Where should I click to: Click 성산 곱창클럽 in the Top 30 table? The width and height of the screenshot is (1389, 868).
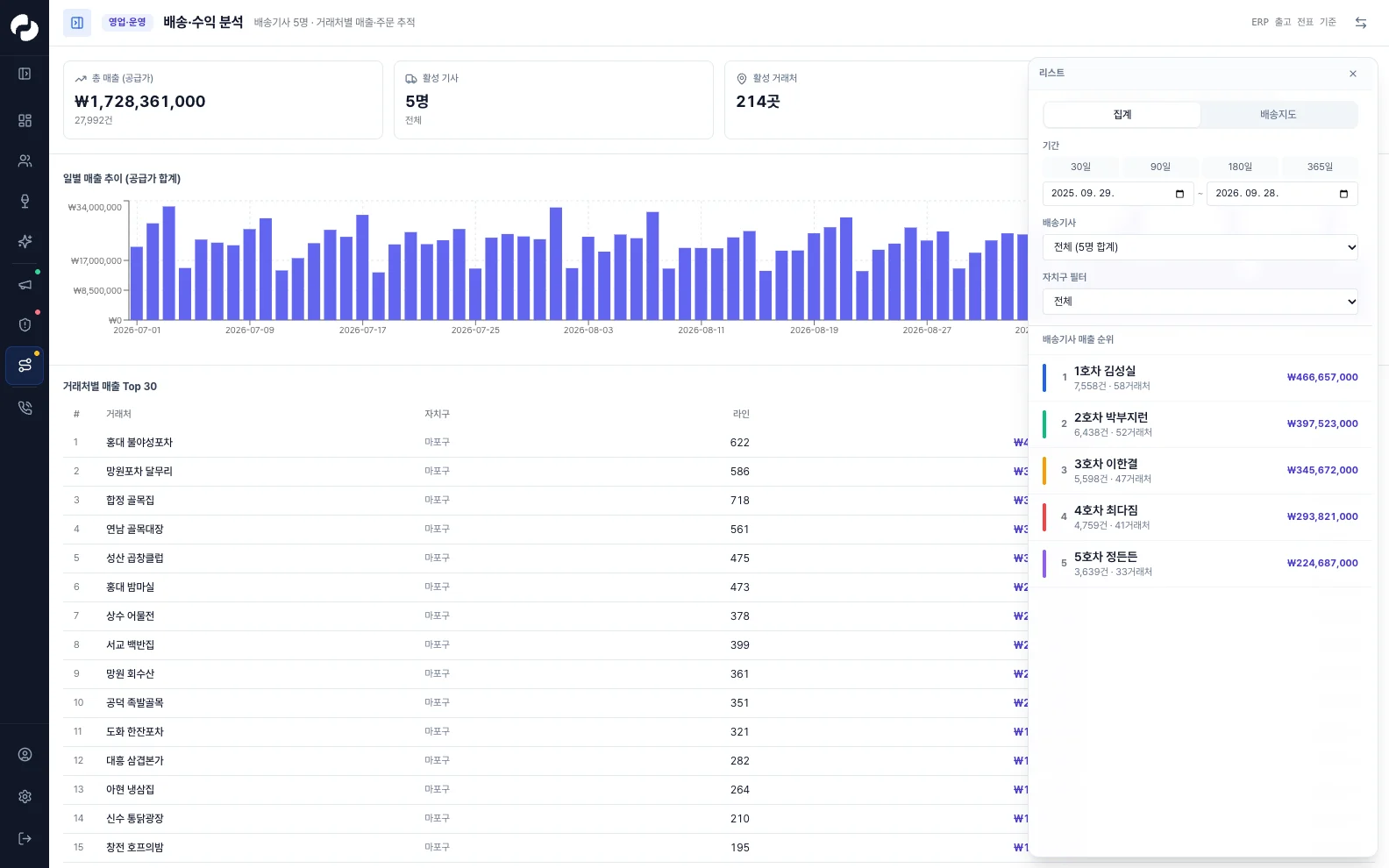tap(135, 559)
